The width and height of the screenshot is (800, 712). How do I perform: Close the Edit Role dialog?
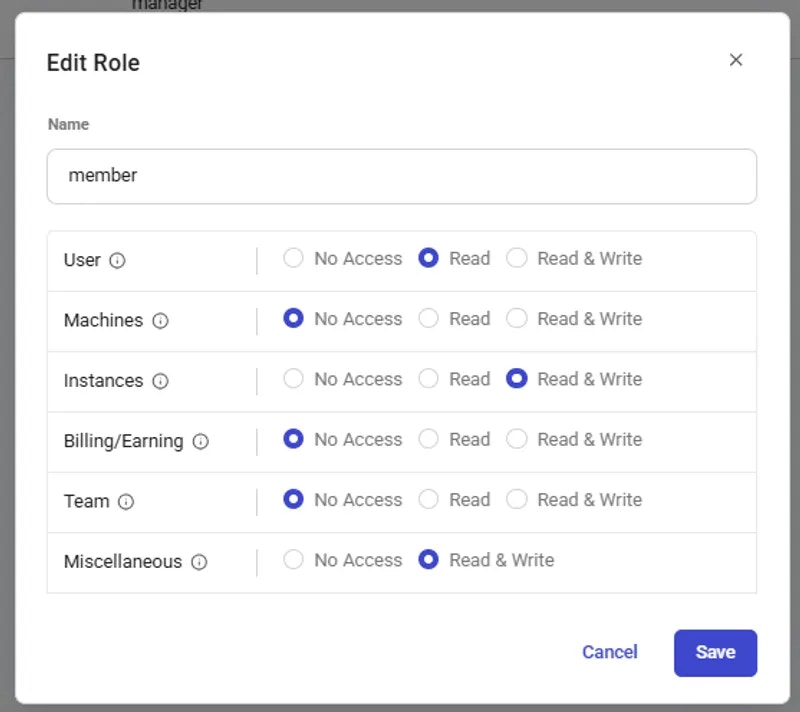tap(736, 60)
